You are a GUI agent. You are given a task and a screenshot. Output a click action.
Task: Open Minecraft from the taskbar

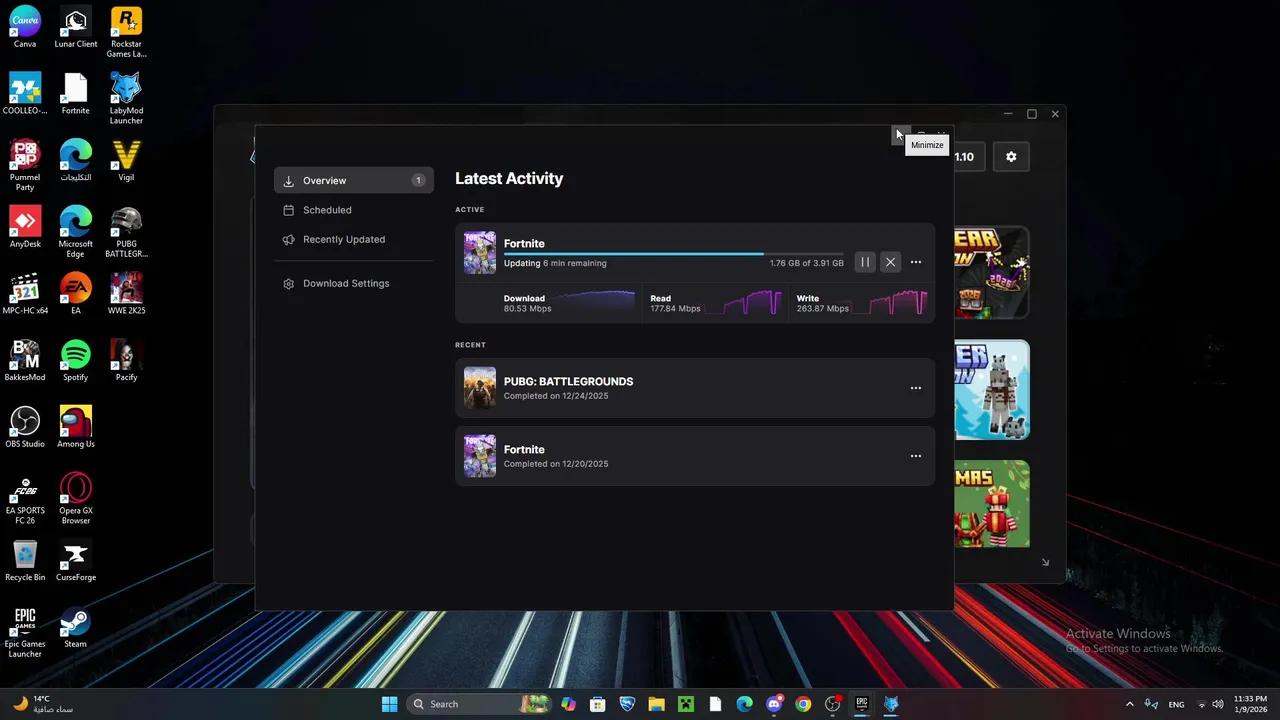click(686, 704)
